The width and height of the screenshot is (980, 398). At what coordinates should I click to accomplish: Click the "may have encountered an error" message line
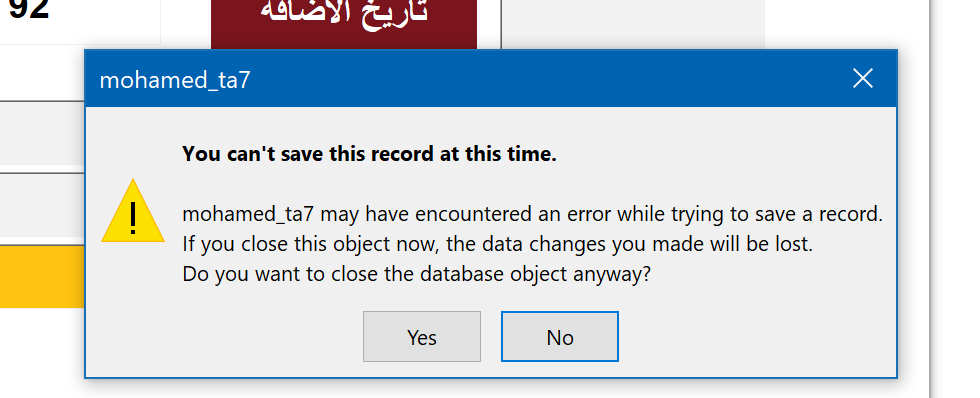[532, 214]
